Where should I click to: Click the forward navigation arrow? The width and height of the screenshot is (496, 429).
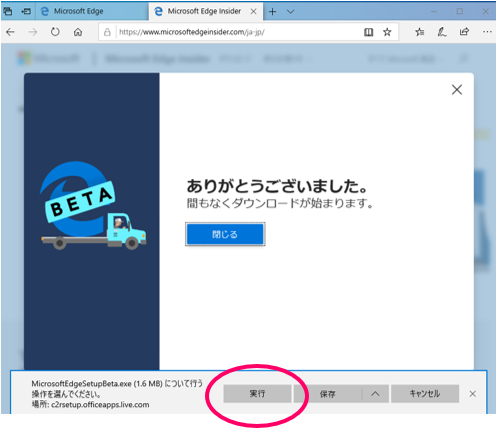tap(33, 32)
